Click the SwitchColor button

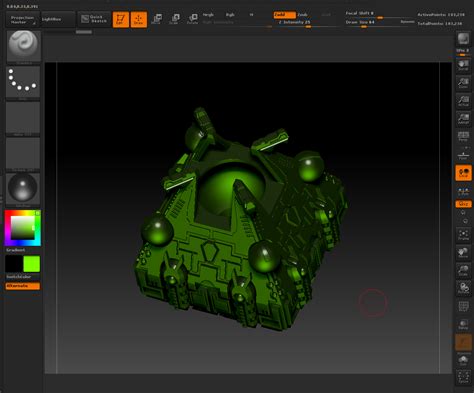pos(19,277)
